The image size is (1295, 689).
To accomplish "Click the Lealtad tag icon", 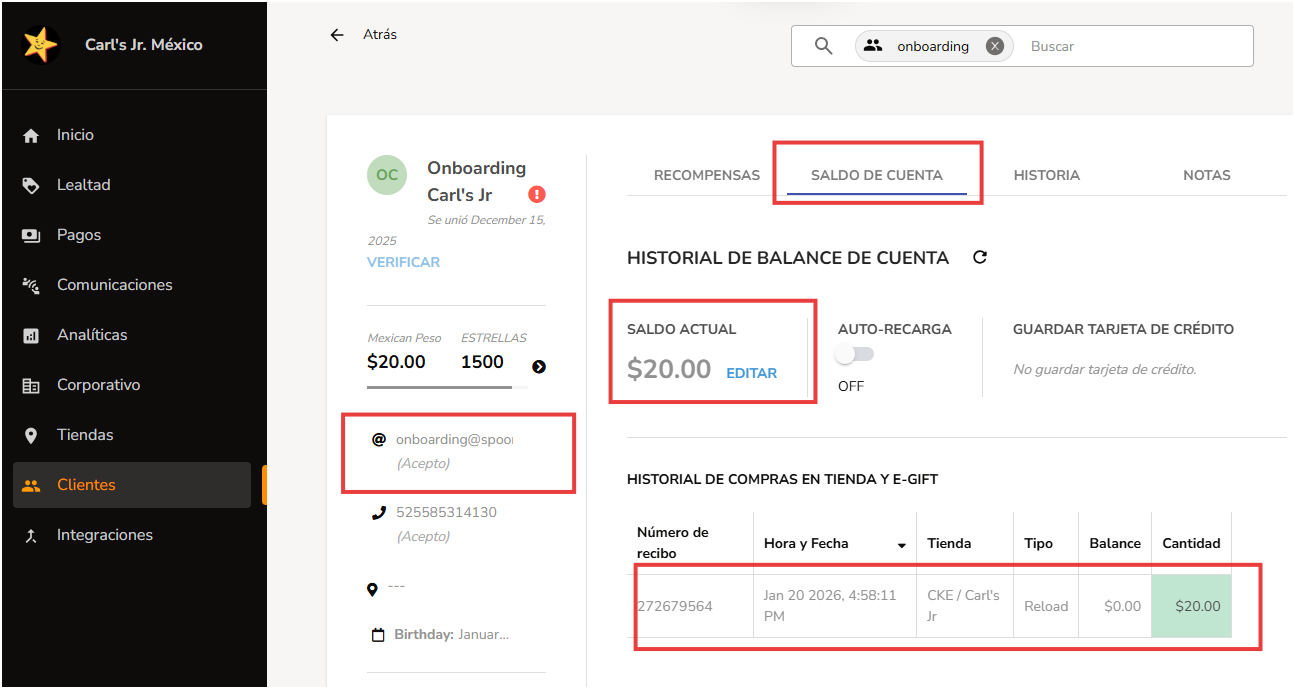I will click(x=31, y=186).
